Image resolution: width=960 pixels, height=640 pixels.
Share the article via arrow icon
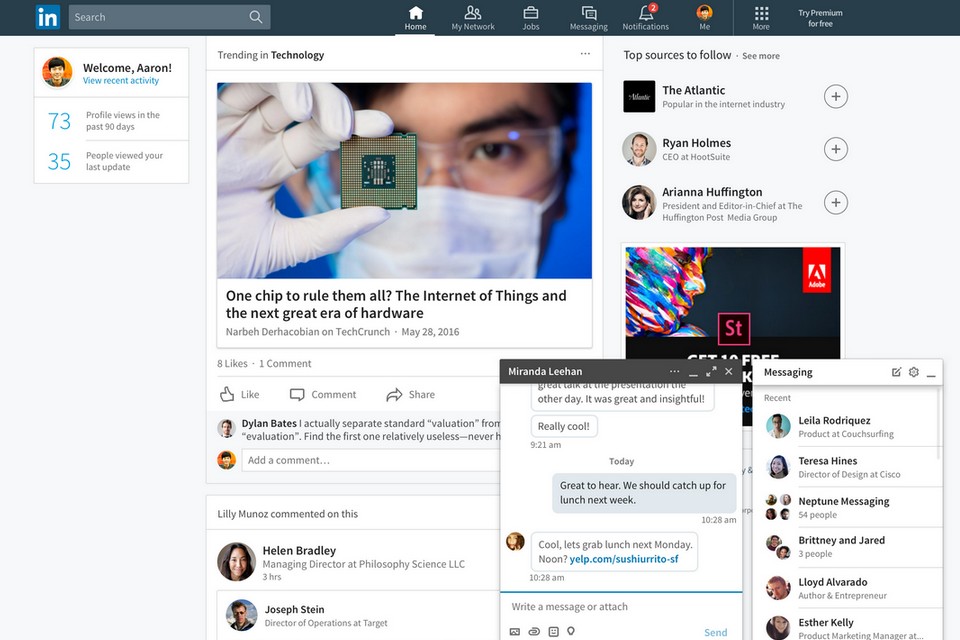pyautogui.click(x=394, y=394)
